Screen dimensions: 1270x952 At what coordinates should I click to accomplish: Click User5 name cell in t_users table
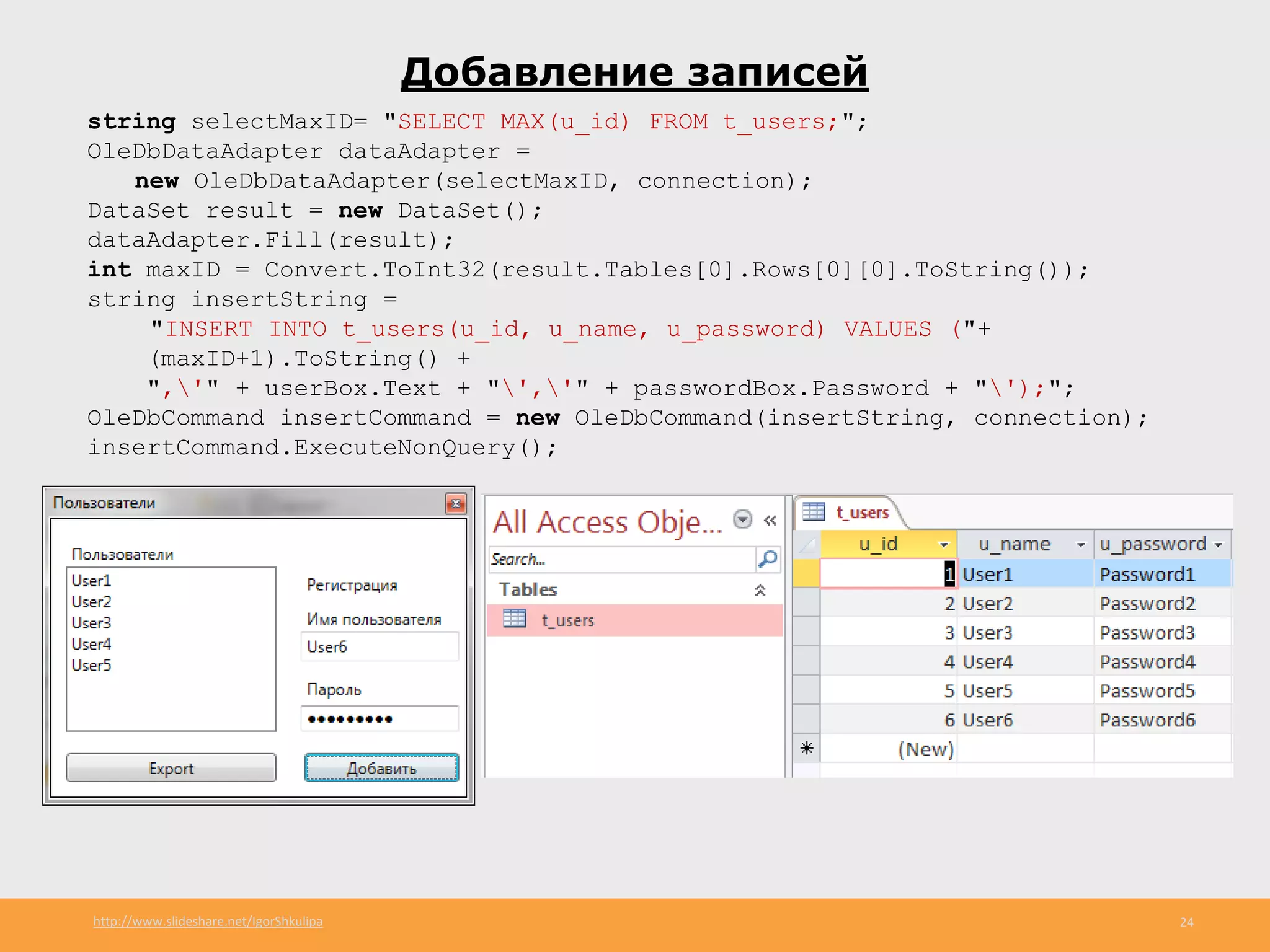tap(1026, 690)
